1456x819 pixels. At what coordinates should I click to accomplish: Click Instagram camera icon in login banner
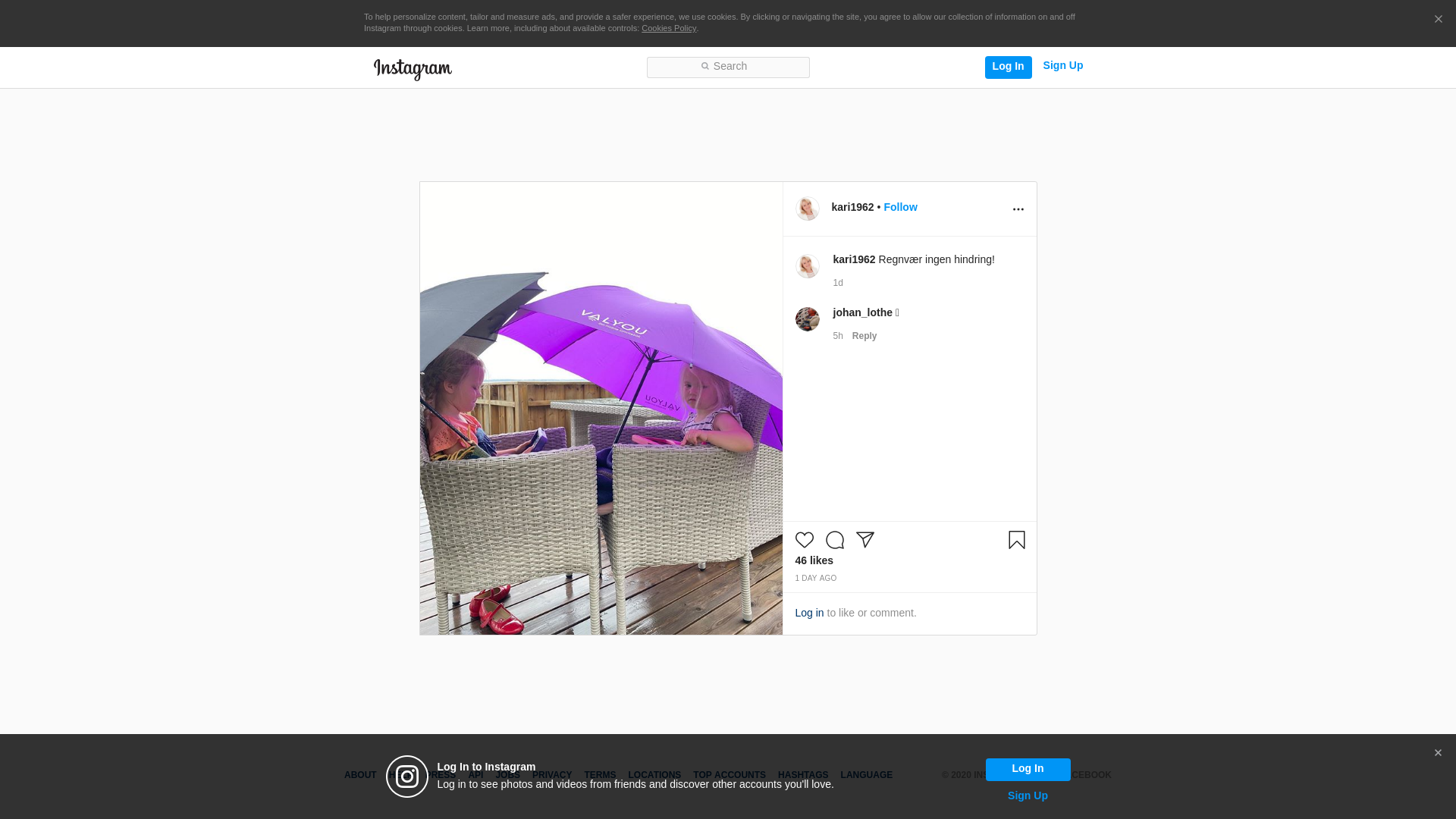(x=407, y=777)
